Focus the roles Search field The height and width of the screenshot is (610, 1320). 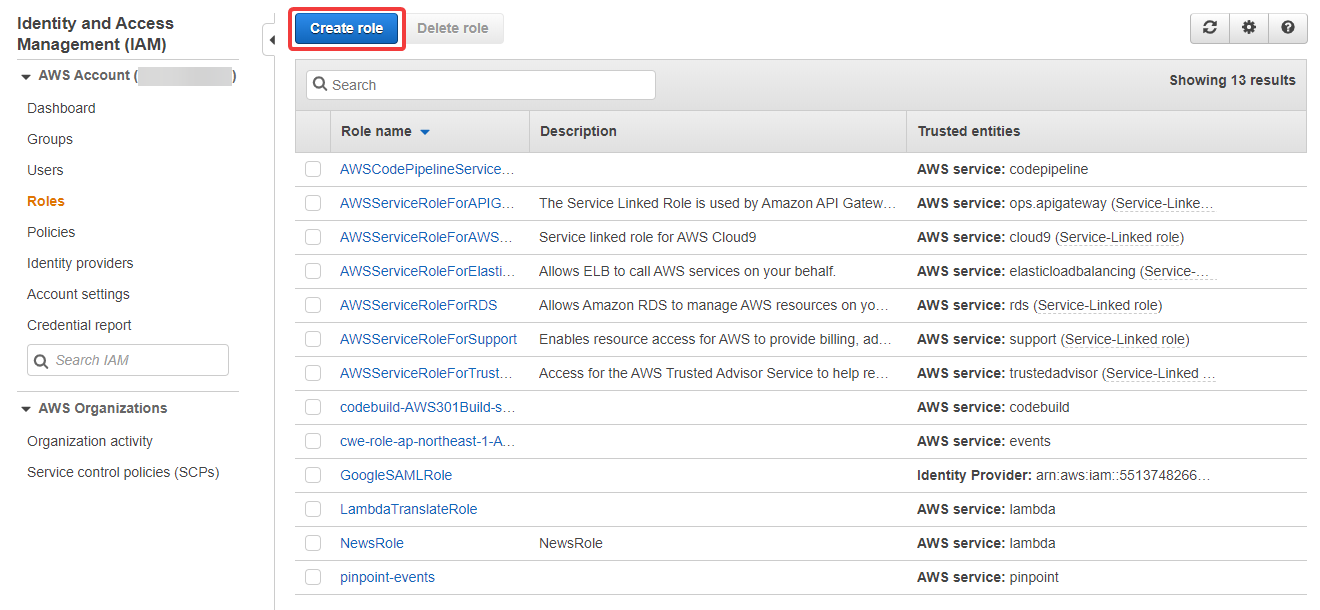coord(481,85)
